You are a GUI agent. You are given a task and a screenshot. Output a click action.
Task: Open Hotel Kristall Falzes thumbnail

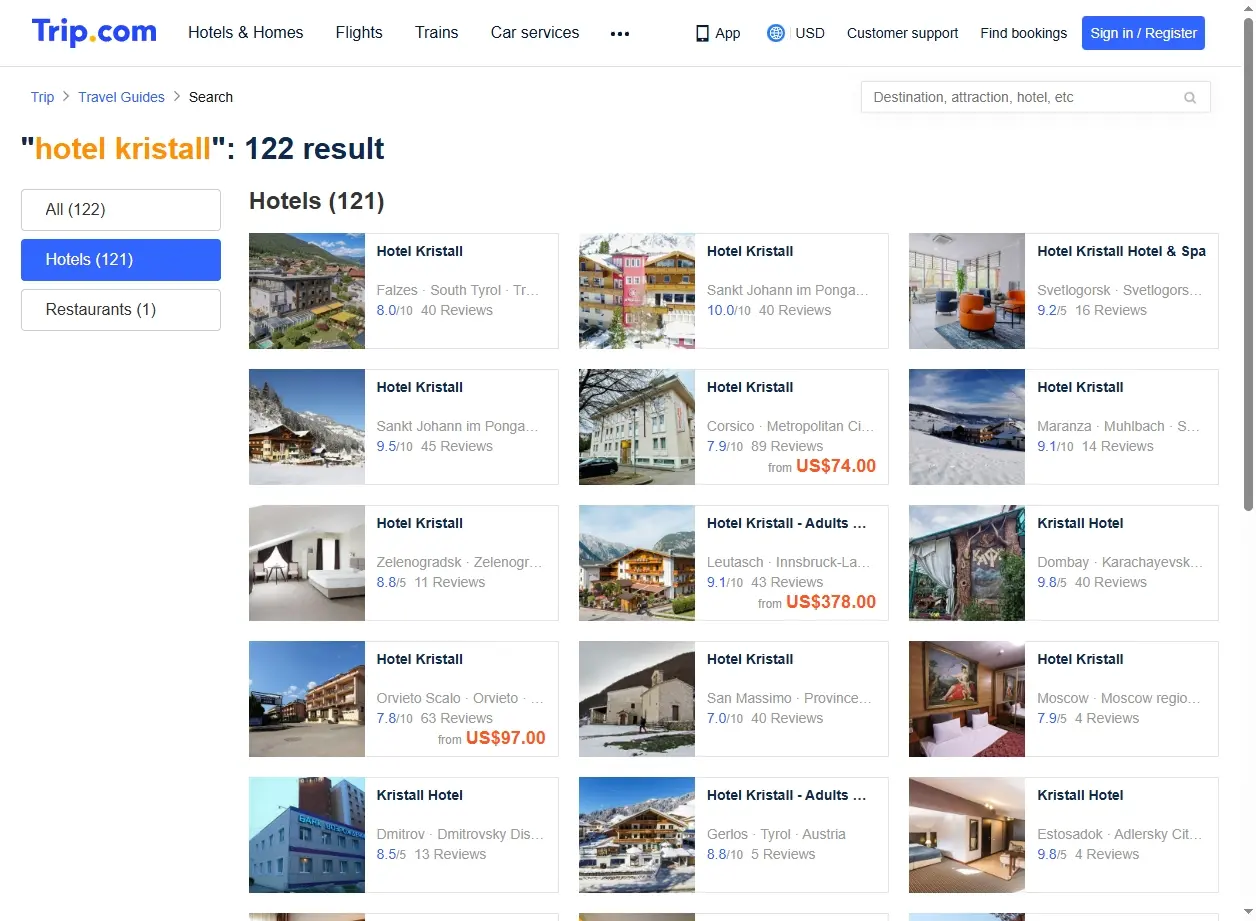pos(307,291)
